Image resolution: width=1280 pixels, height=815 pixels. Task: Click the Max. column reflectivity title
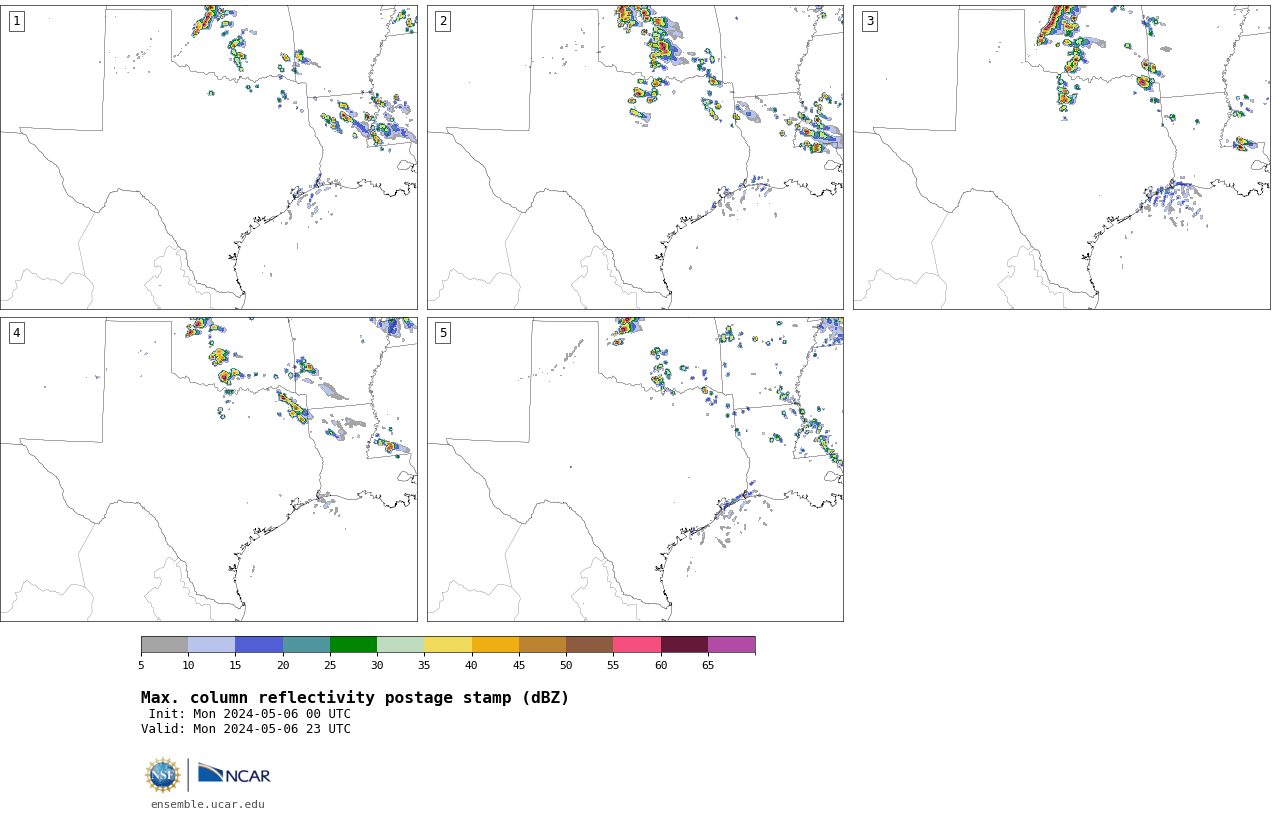[355, 698]
